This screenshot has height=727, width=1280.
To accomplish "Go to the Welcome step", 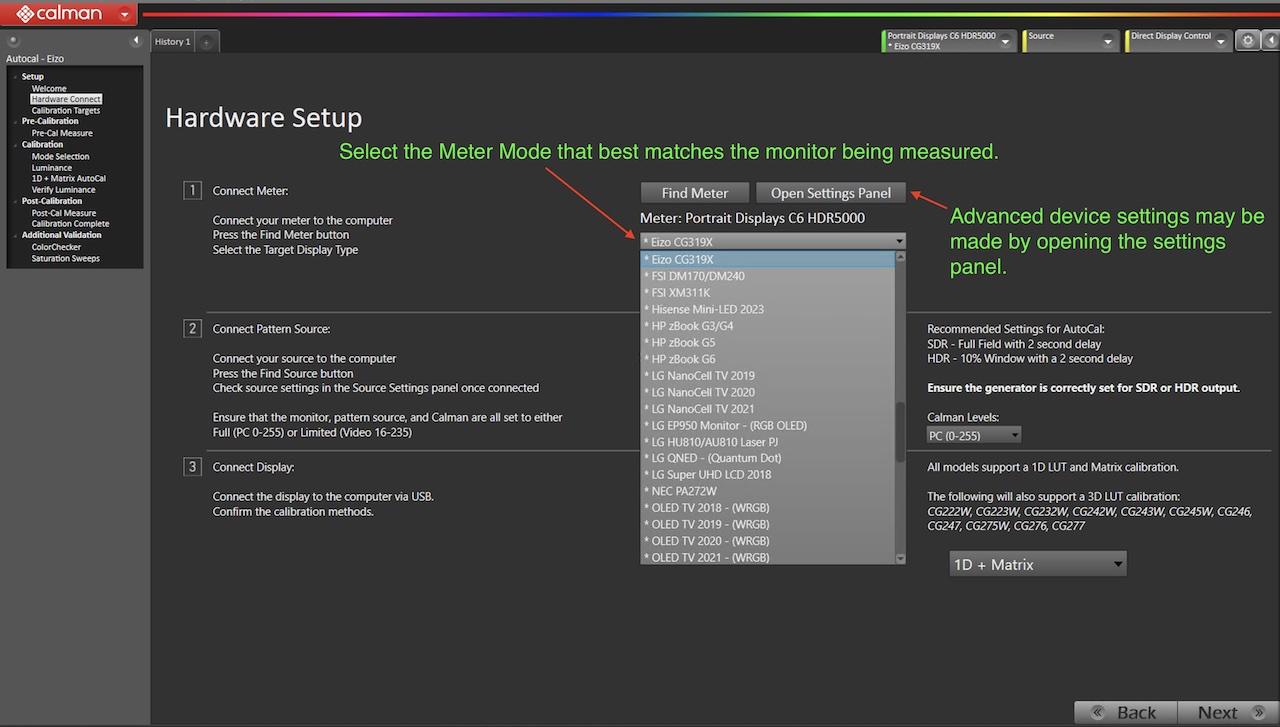I will click(x=49, y=89).
